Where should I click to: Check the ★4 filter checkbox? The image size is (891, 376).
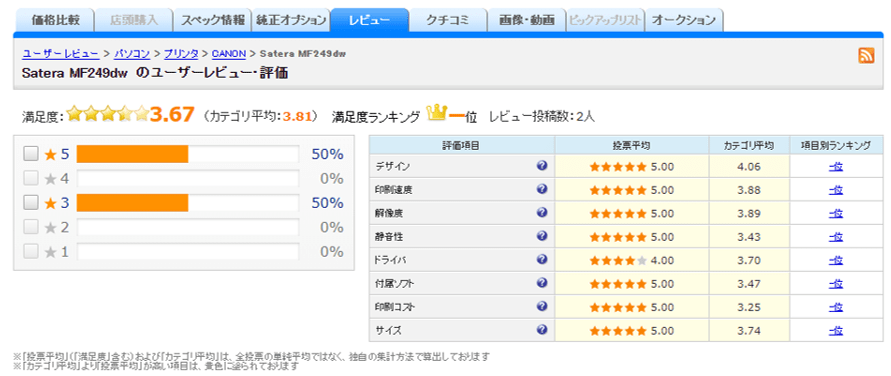click(31, 178)
